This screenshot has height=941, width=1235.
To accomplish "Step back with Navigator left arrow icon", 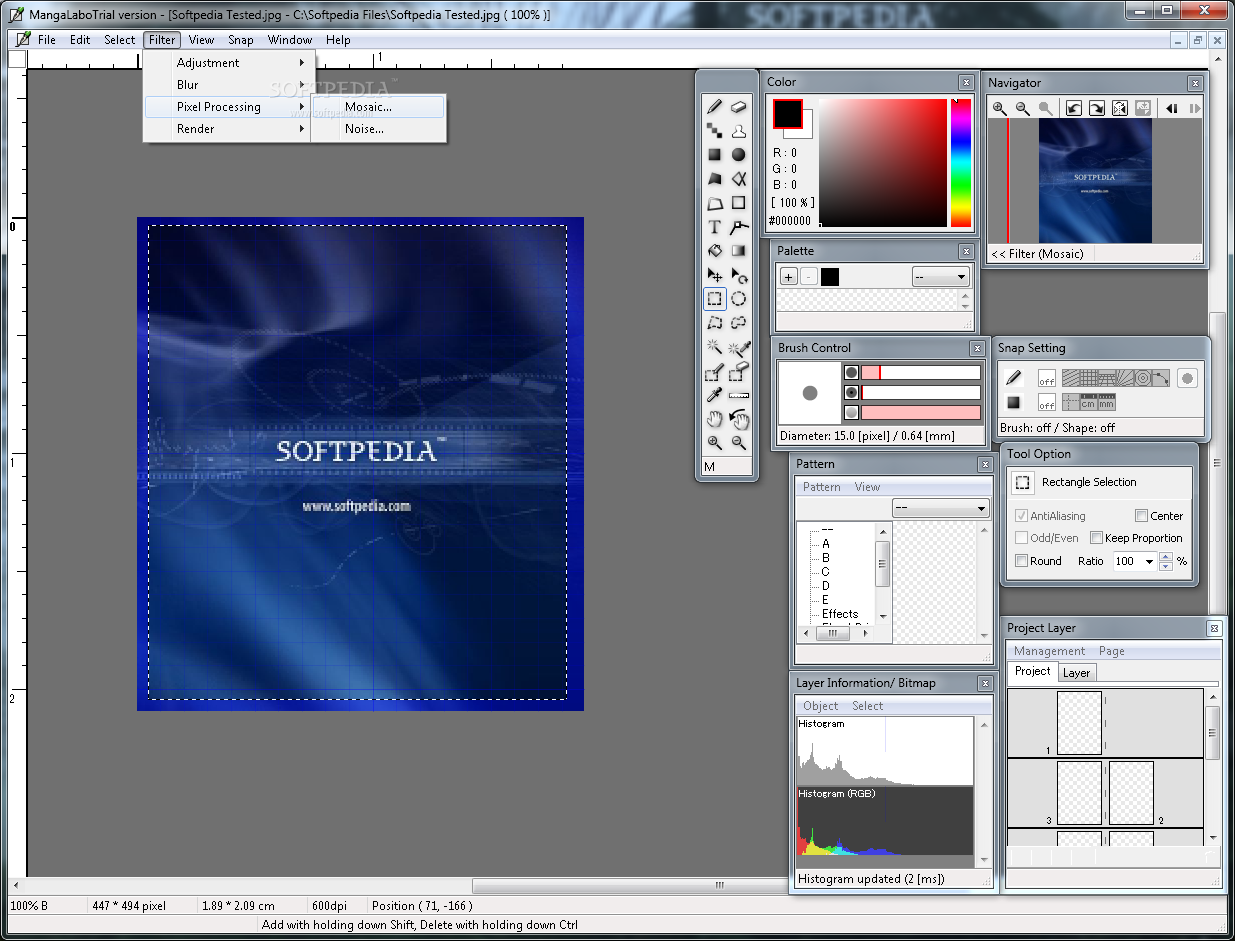I will [x=1172, y=109].
